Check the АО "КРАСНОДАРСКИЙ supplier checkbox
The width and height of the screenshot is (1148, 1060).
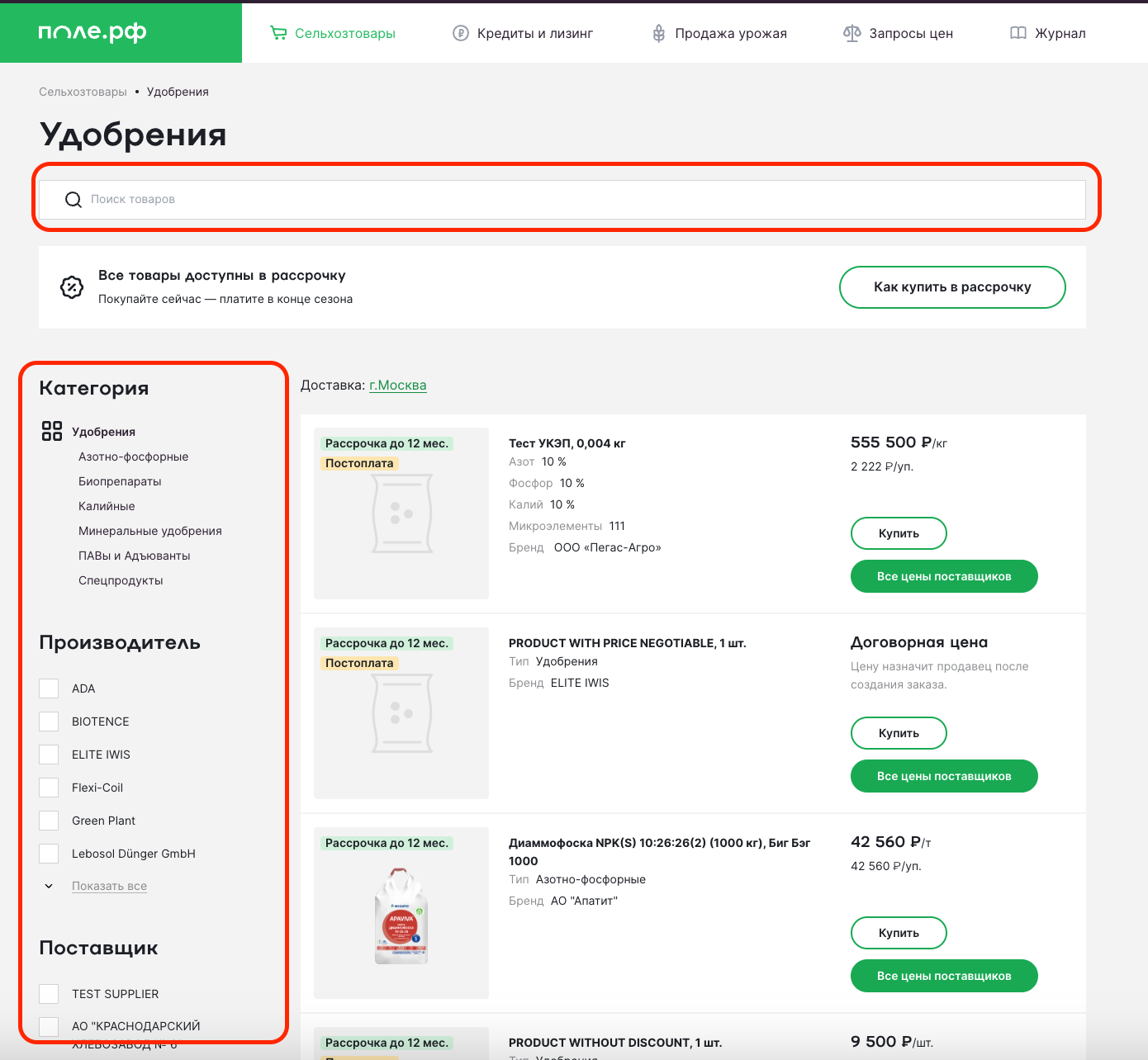pos(49,1027)
